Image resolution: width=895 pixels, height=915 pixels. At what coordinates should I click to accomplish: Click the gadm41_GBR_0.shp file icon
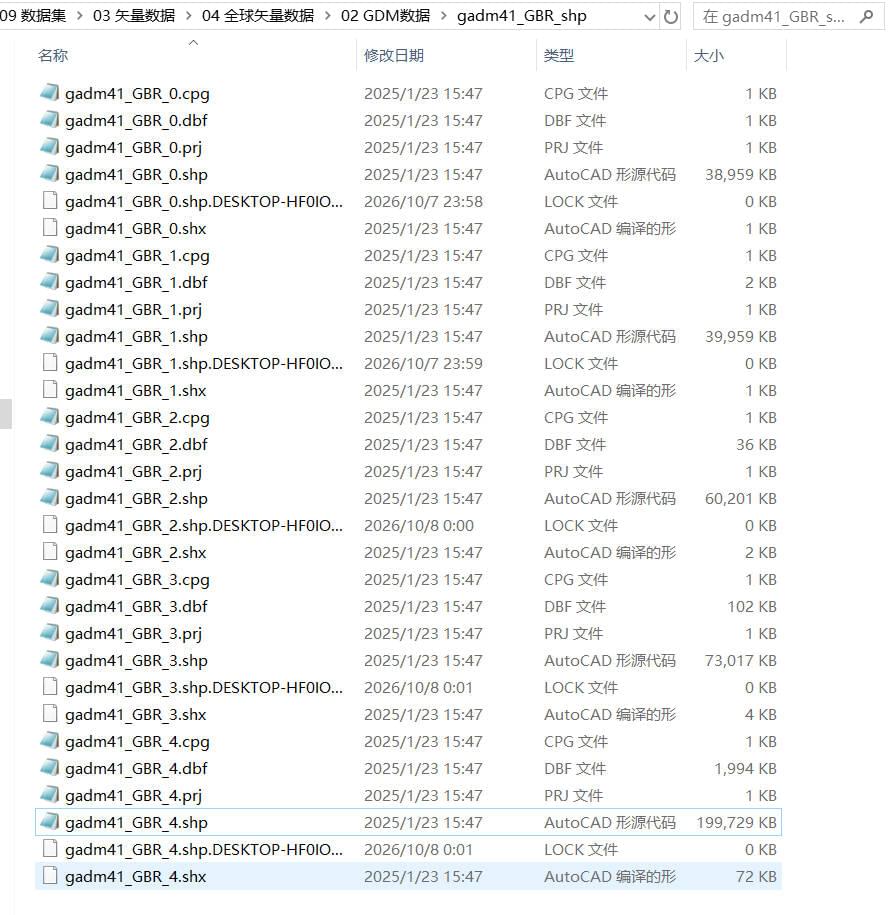(50, 174)
